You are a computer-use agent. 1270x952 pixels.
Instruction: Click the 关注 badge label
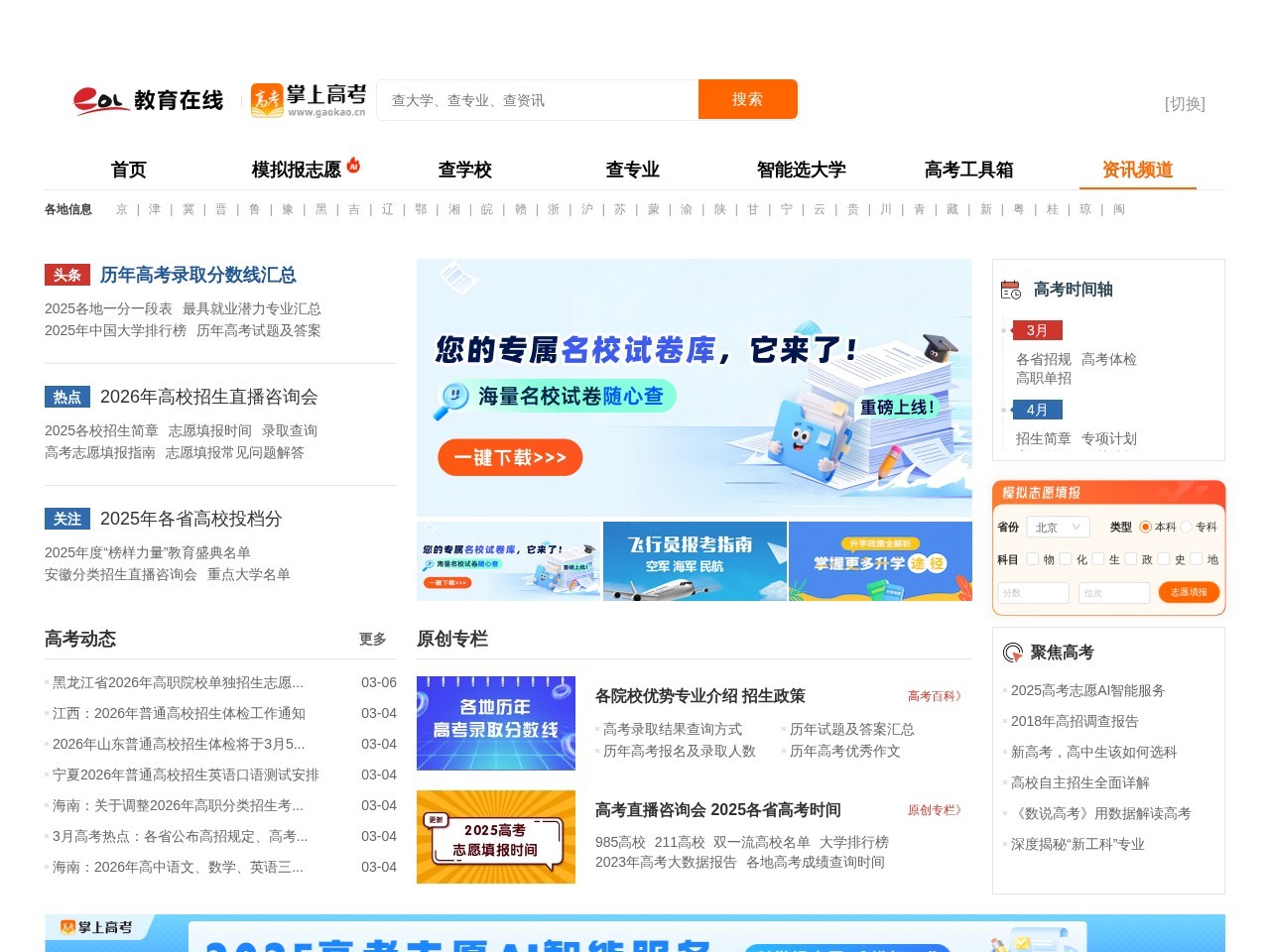[x=67, y=518]
